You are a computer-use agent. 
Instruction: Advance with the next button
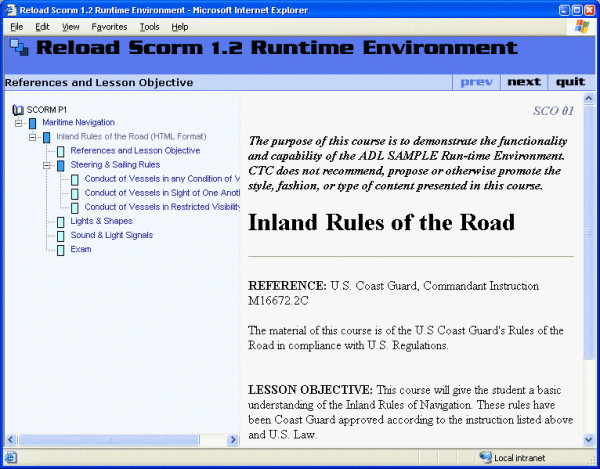tap(524, 82)
